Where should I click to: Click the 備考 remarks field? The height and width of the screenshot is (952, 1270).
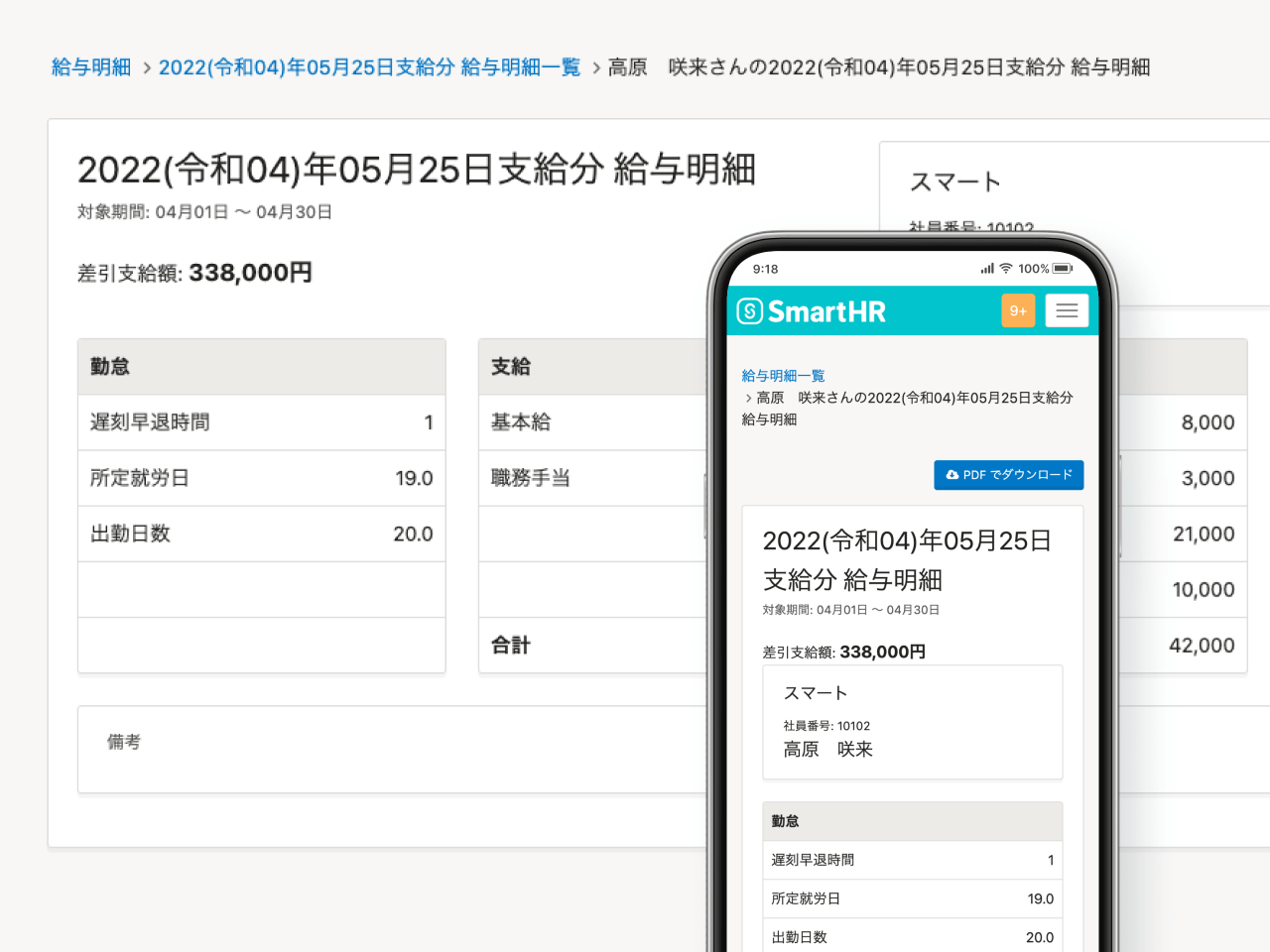tap(123, 742)
